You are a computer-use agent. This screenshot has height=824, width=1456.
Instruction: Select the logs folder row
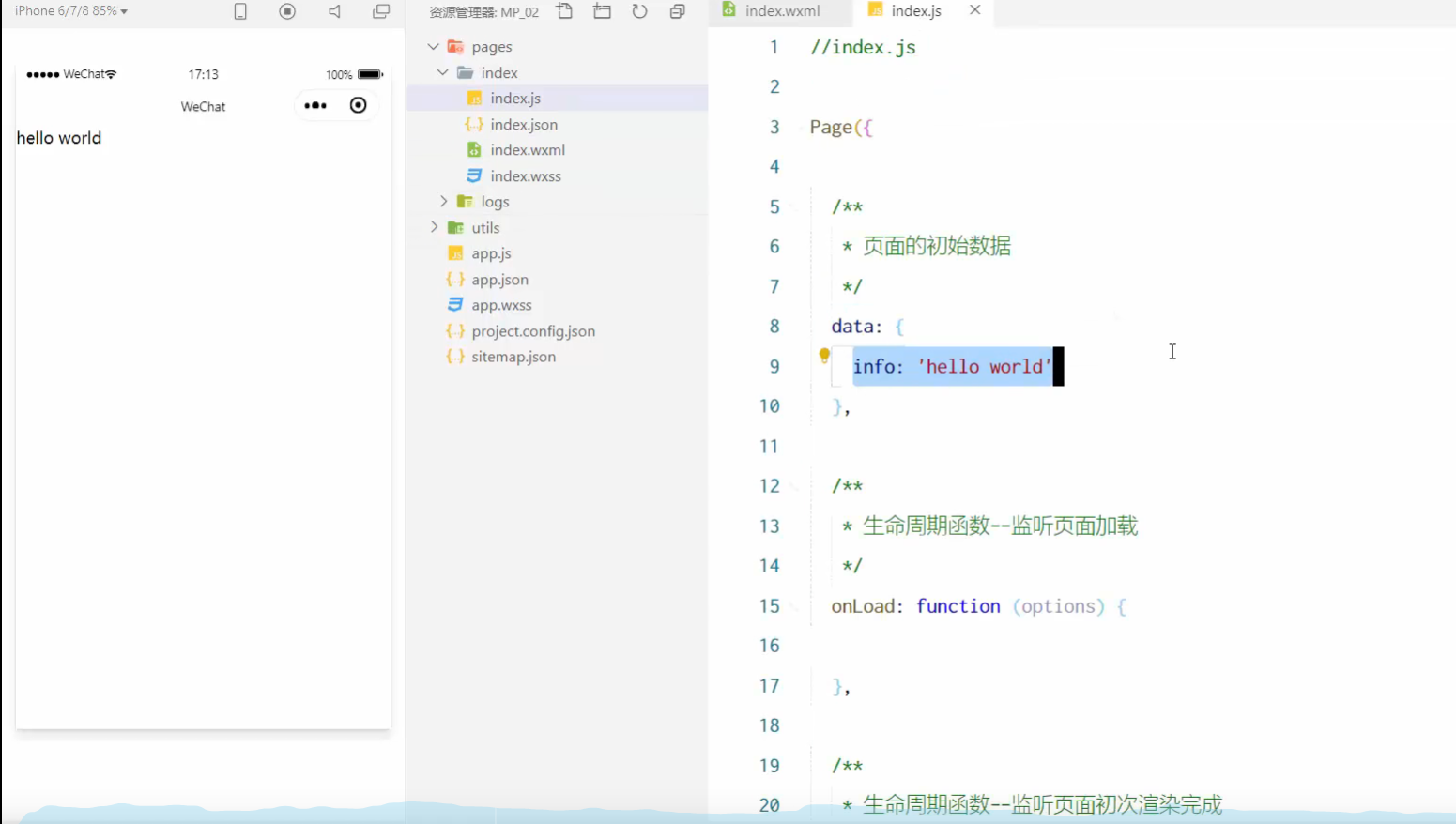pyautogui.click(x=558, y=201)
